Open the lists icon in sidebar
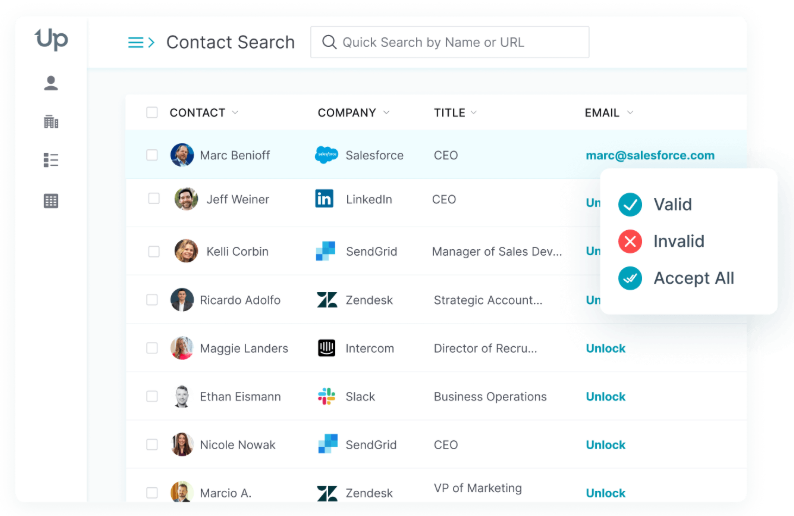Screen dimensions: 794x516 [x=51, y=160]
